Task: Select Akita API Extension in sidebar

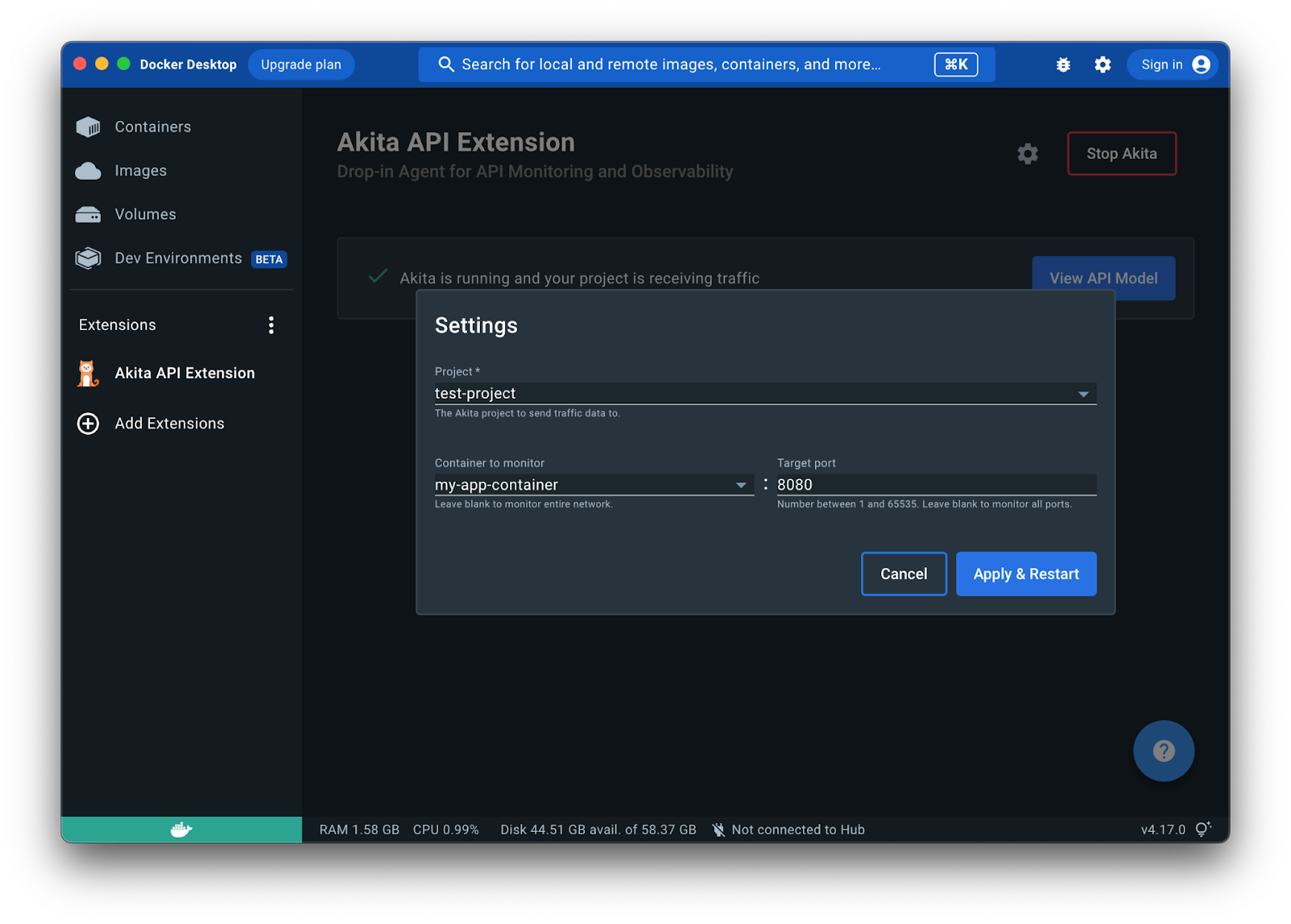Action: click(x=185, y=374)
